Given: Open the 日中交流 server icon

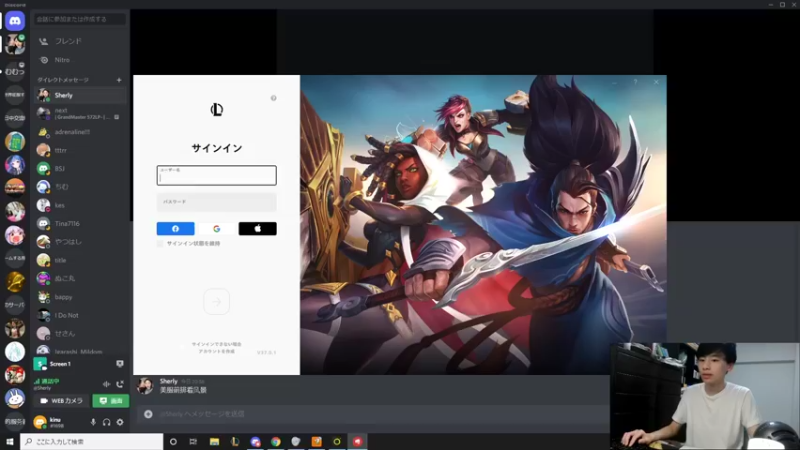Looking at the screenshot, I should [15, 118].
